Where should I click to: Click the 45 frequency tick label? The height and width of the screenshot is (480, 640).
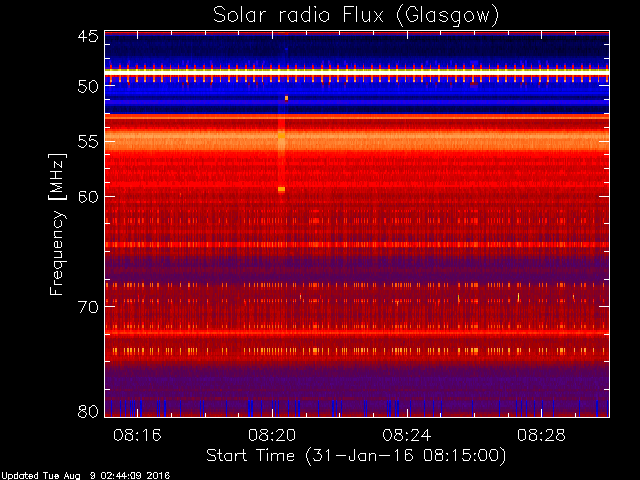(88, 37)
